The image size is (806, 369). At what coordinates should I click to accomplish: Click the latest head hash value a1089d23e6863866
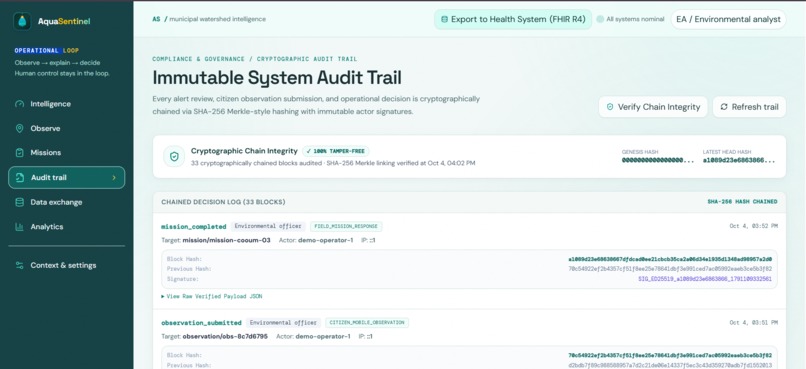click(739, 160)
